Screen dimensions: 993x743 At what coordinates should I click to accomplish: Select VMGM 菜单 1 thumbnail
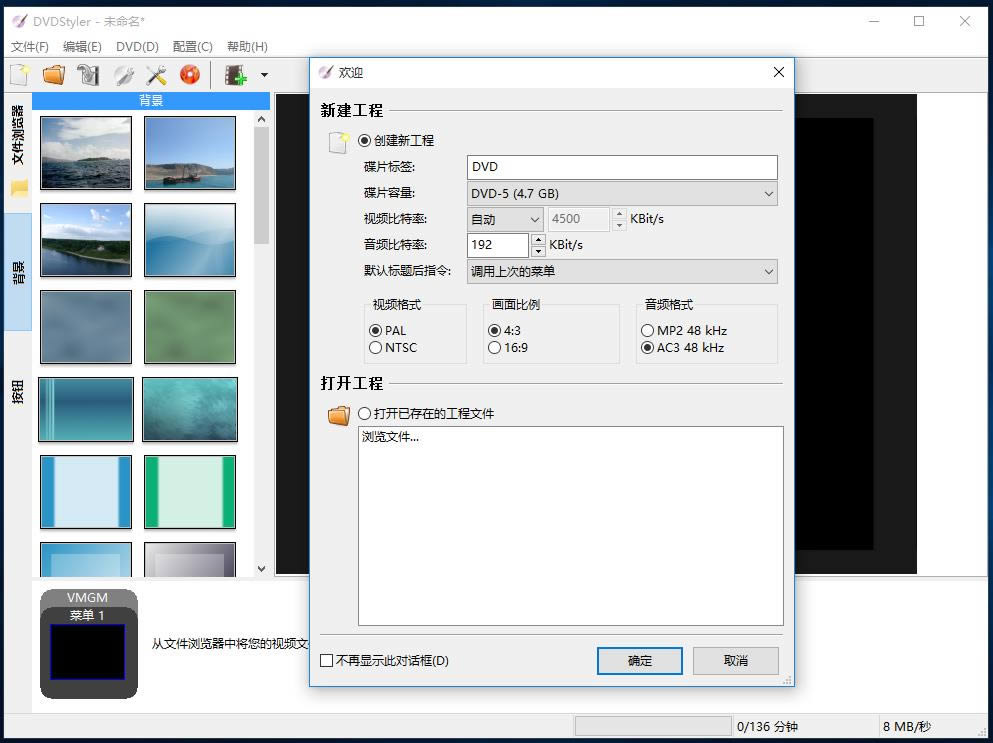click(x=89, y=644)
